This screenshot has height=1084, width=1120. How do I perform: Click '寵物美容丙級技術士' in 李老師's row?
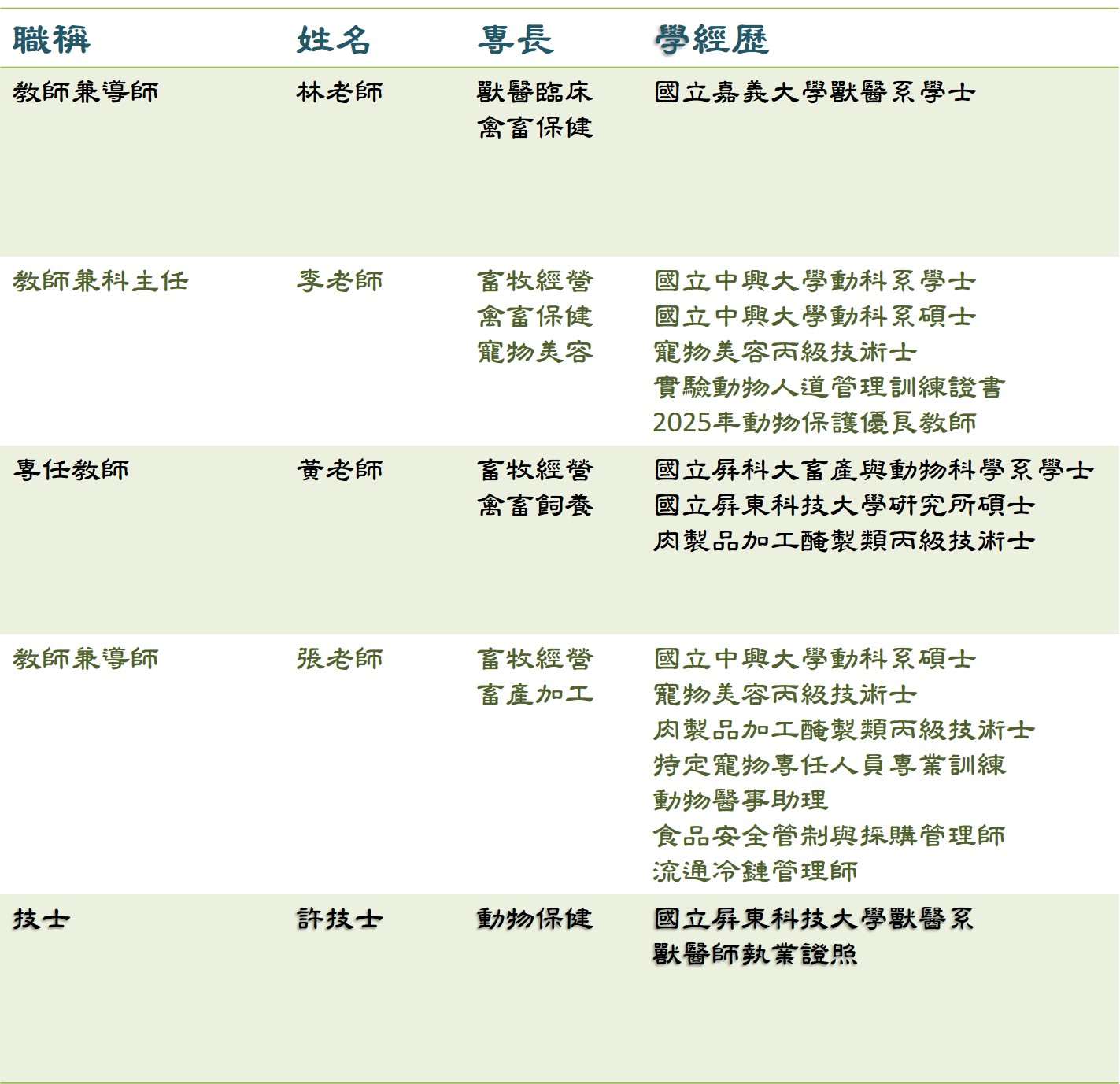coord(785,352)
